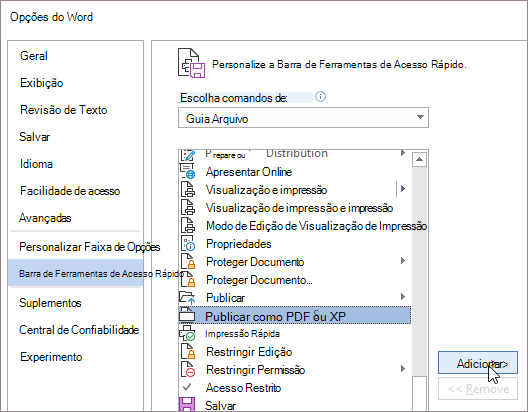Click the Visualização e impressão printer icon

[188, 190]
